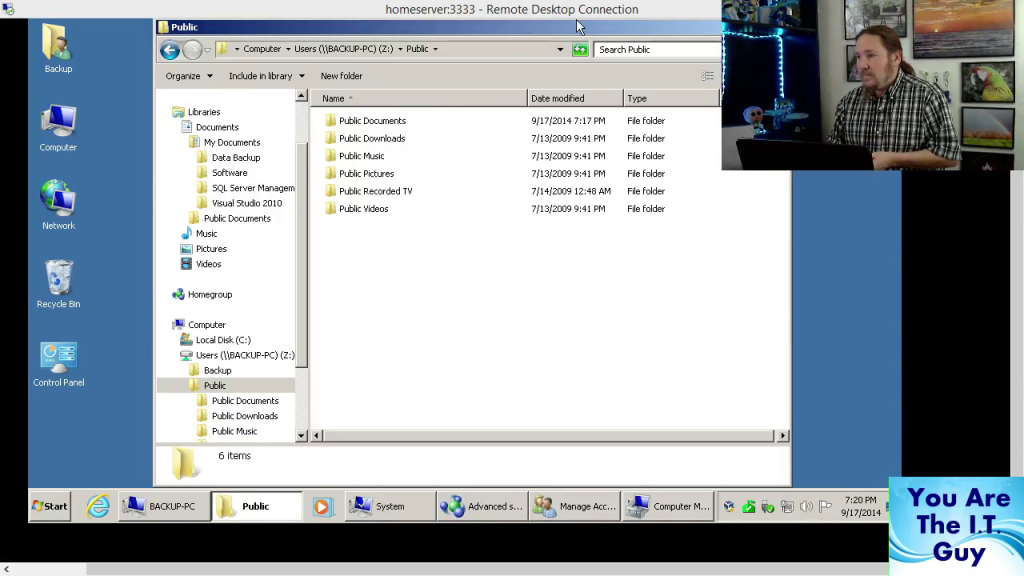The image size is (1024, 576).
Task: Change the view with the view options icon
Action: (x=707, y=76)
